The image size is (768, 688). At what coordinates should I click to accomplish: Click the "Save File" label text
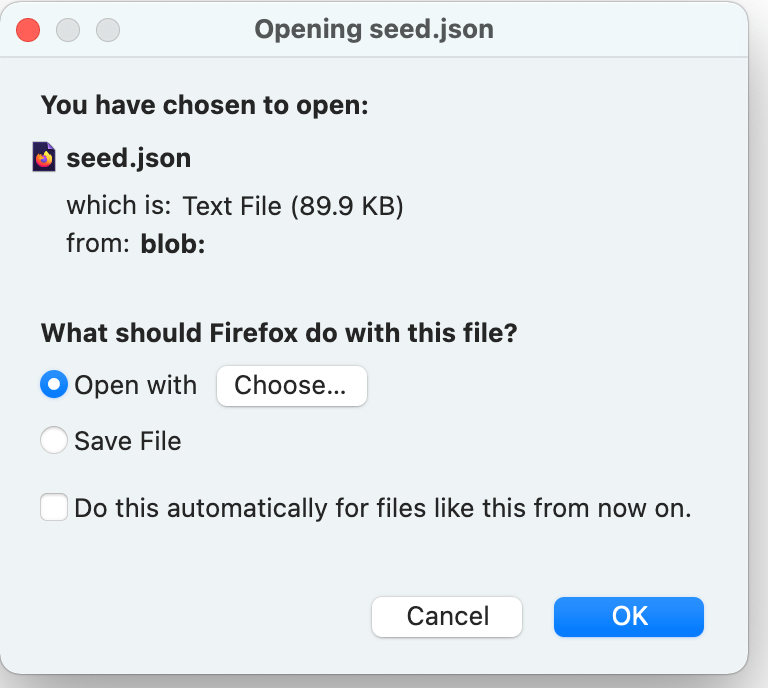pyautogui.click(x=128, y=441)
